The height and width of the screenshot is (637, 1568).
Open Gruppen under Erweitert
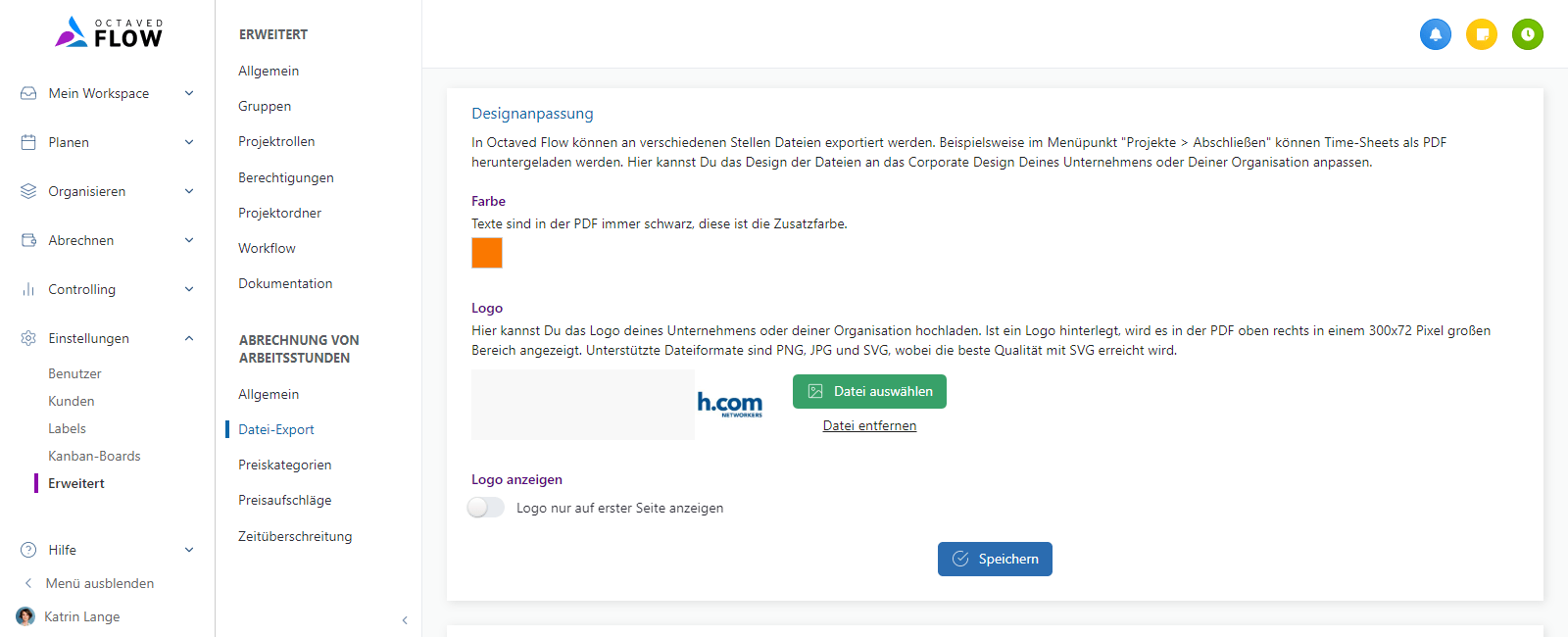pos(265,106)
